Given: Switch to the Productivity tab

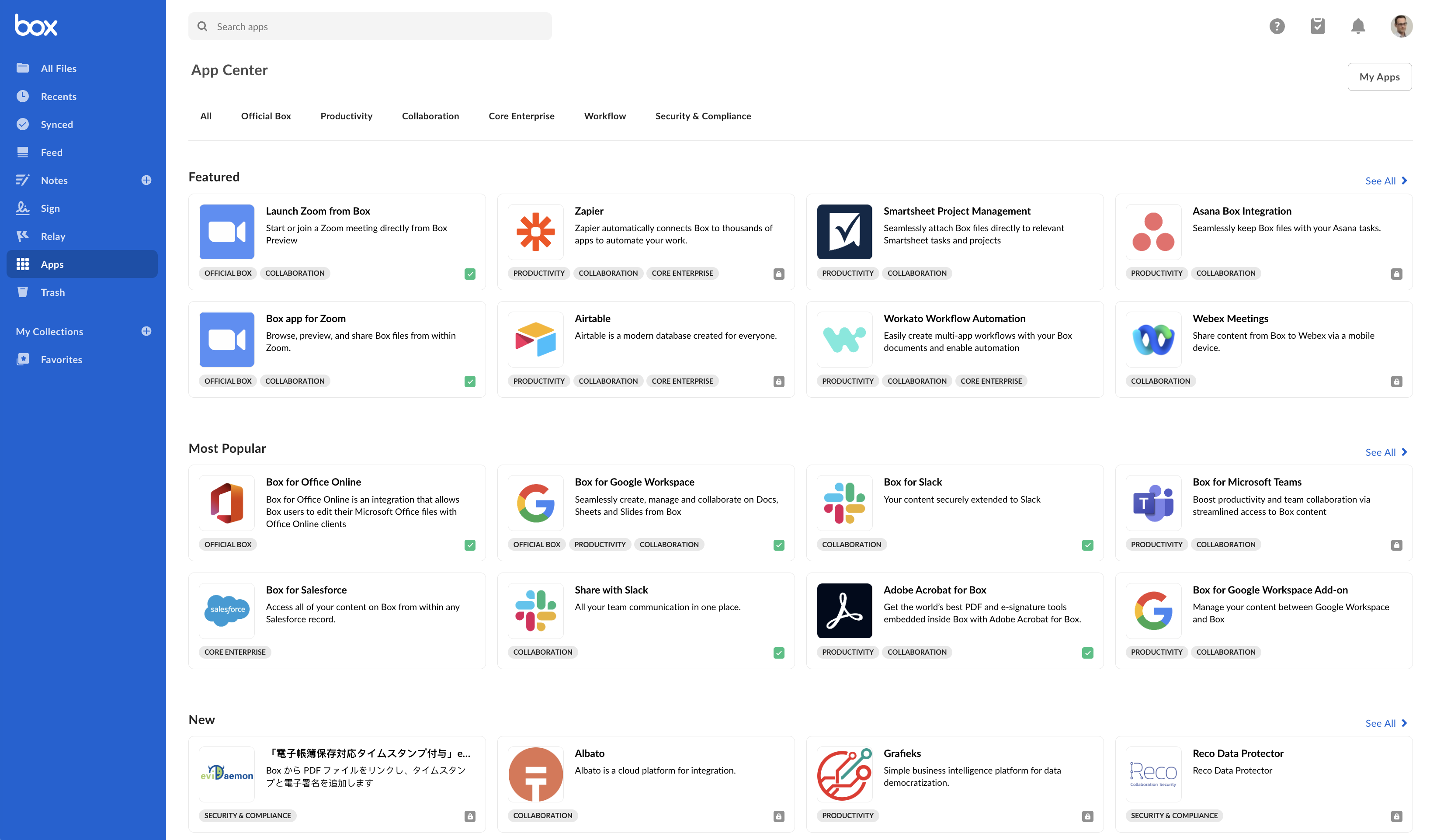Looking at the screenshot, I should pyautogui.click(x=346, y=116).
